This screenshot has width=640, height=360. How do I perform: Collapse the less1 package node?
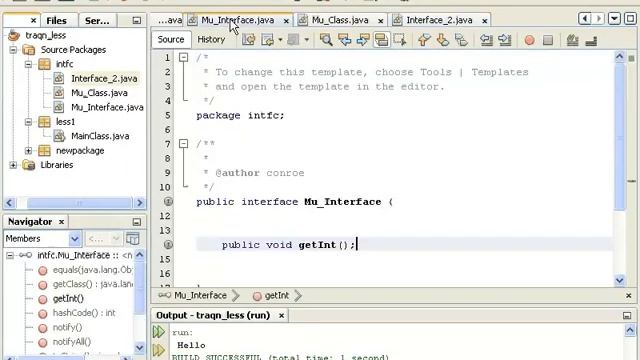click(28, 122)
